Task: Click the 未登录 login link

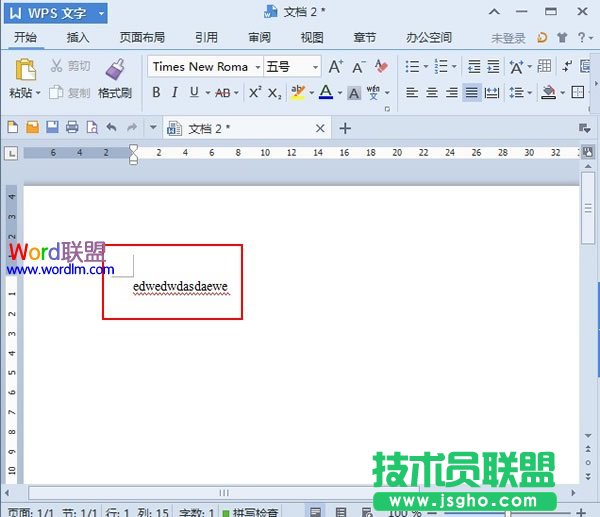Action: pos(509,38)
